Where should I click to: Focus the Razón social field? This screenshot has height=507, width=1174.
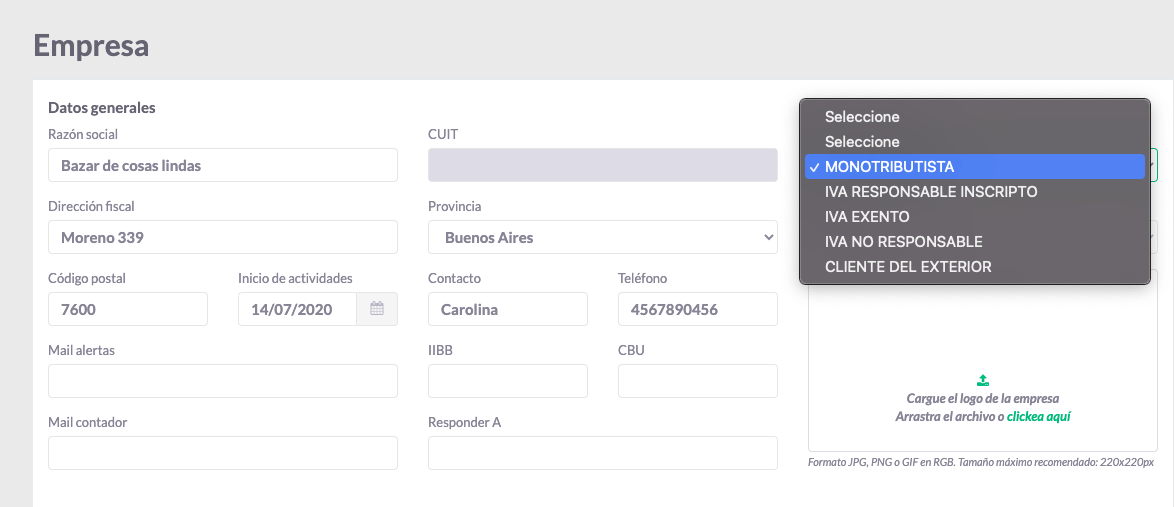click(222, 165)
